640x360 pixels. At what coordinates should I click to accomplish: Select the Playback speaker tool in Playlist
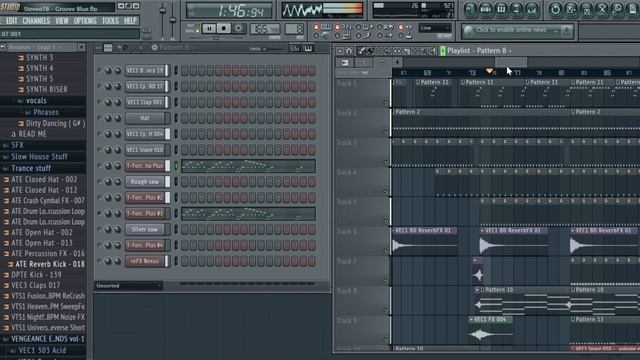(433, 51)
